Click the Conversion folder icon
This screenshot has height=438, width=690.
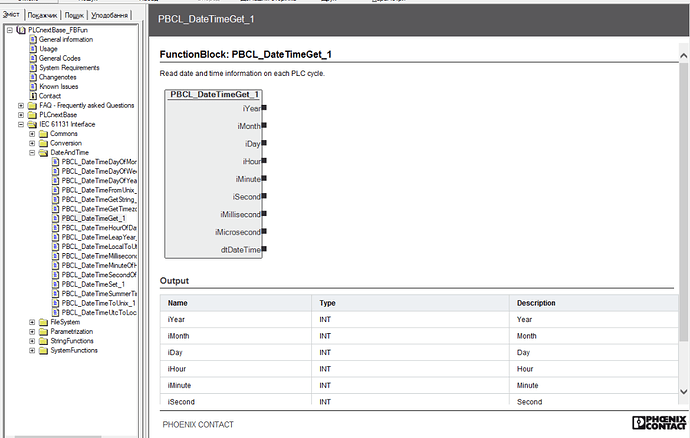[43, 144]
